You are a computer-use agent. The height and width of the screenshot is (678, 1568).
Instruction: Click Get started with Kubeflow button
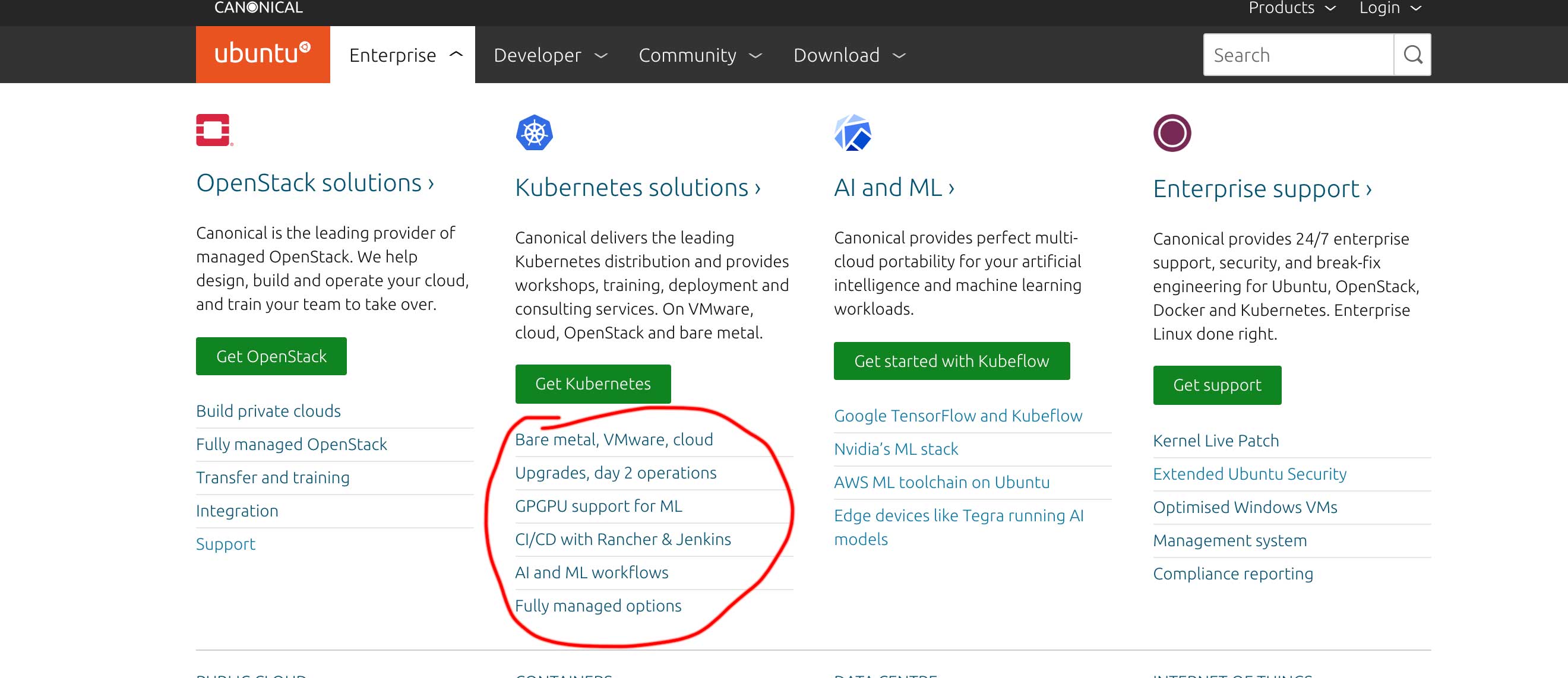click(x=951, y=361)
